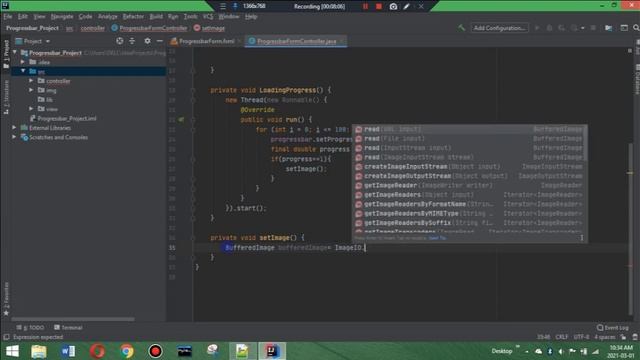640x360 pixels.
Task: Select the lib folder
Action: coord(45,100)
